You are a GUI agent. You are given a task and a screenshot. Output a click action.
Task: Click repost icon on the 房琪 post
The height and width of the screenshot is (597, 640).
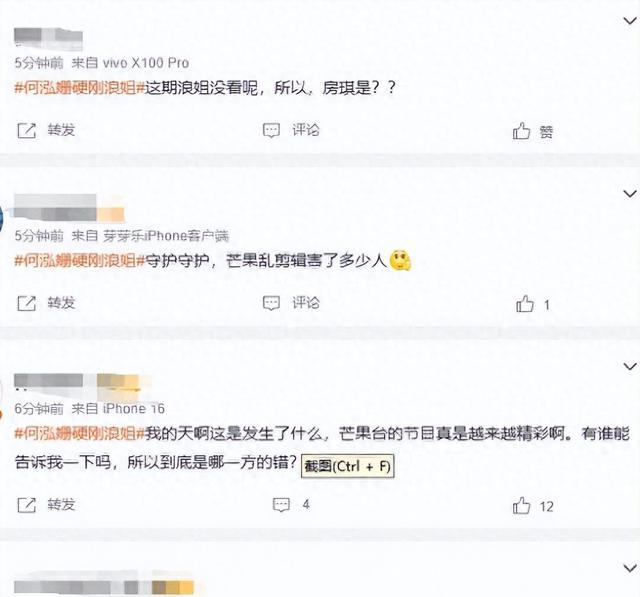[27, 131]
